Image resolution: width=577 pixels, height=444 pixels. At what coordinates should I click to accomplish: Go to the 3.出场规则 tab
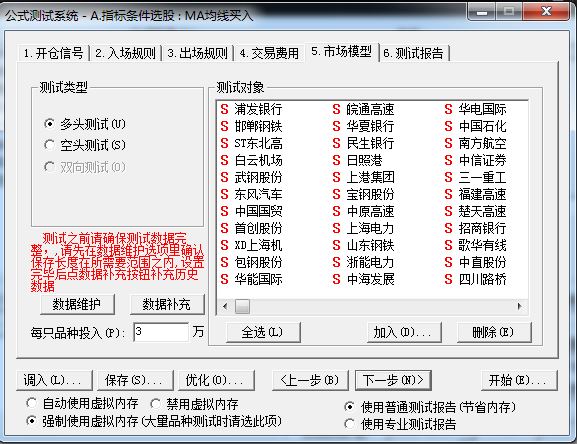[x=198, y=53]
